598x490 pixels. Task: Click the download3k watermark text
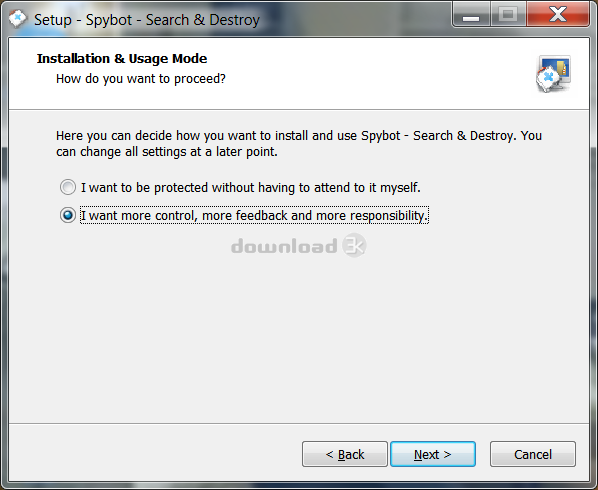(284, 246)
